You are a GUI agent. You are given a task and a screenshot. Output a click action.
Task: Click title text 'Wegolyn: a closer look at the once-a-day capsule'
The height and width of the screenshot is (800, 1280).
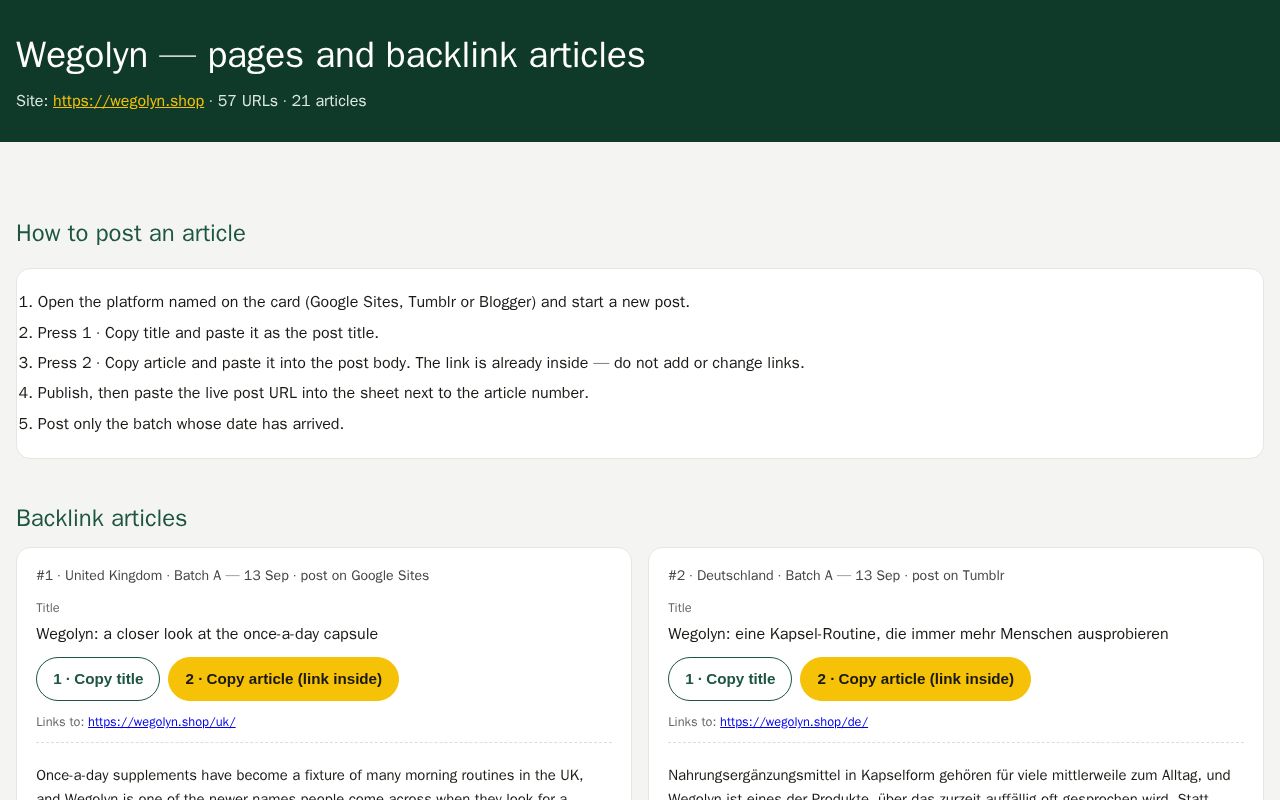coord(207,634)
